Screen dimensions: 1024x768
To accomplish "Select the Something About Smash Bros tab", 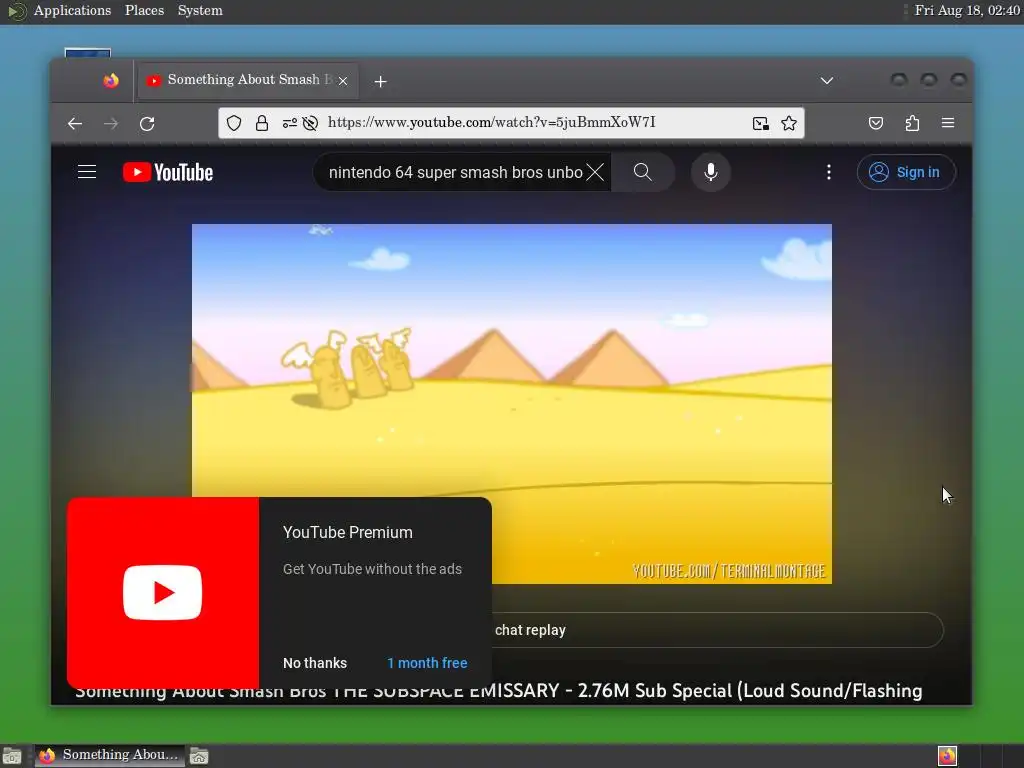I will 248,81.
